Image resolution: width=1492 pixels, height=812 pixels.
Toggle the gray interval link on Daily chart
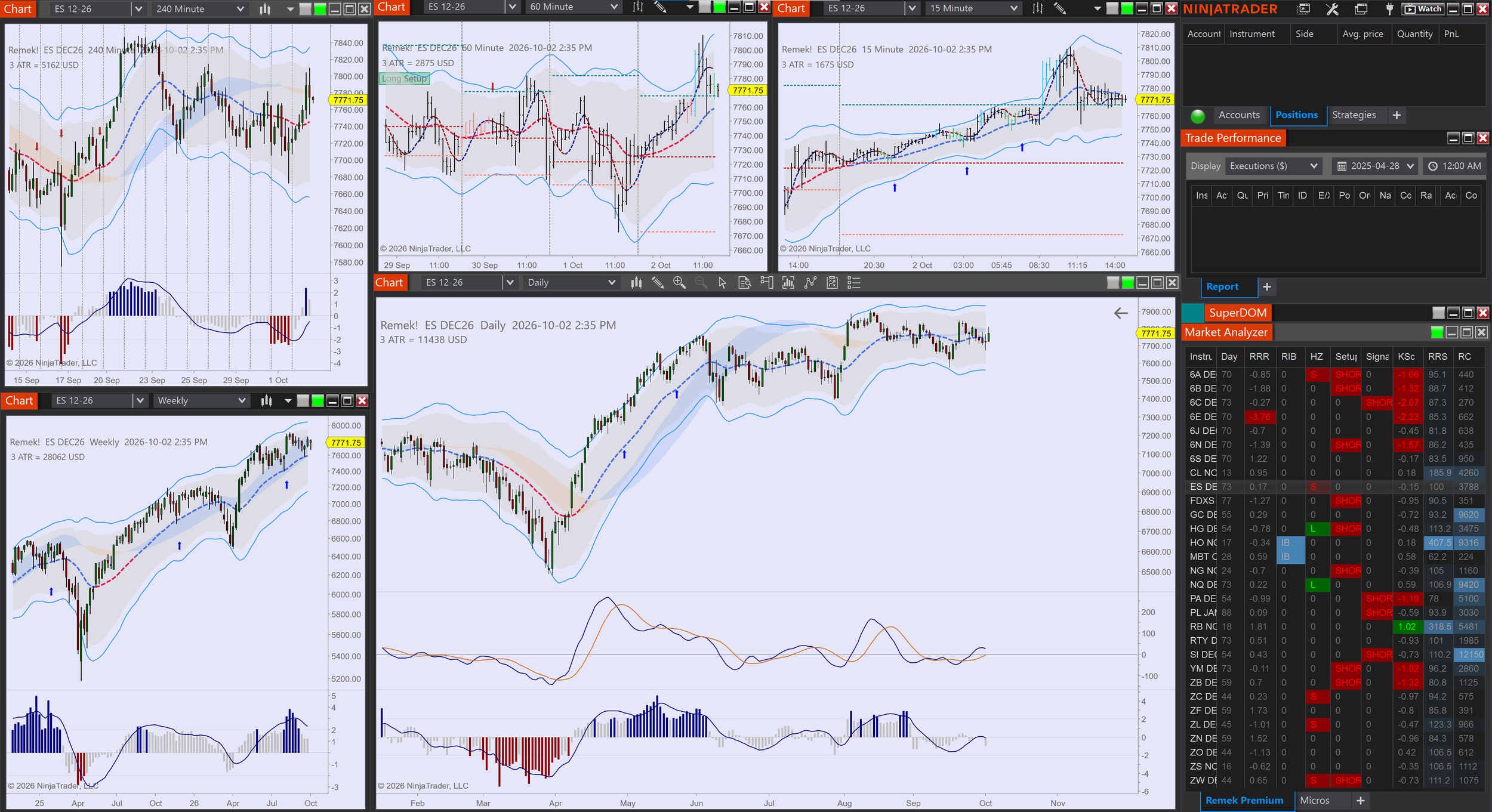pos(1113,283)
